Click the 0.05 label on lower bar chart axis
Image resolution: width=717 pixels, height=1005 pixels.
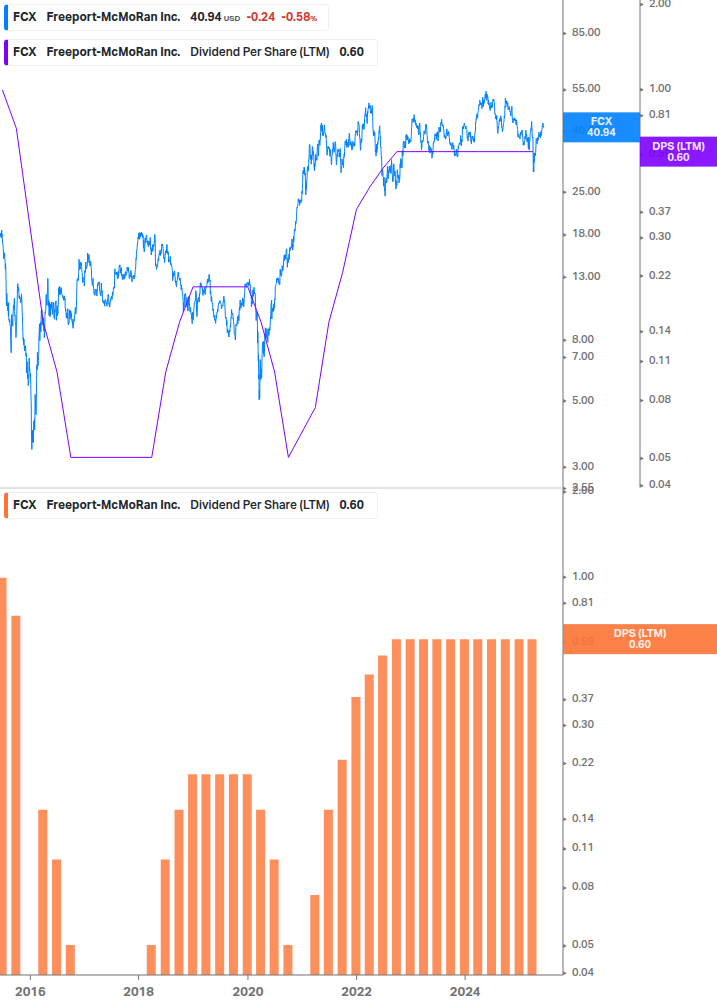click(x=582, y=945)
